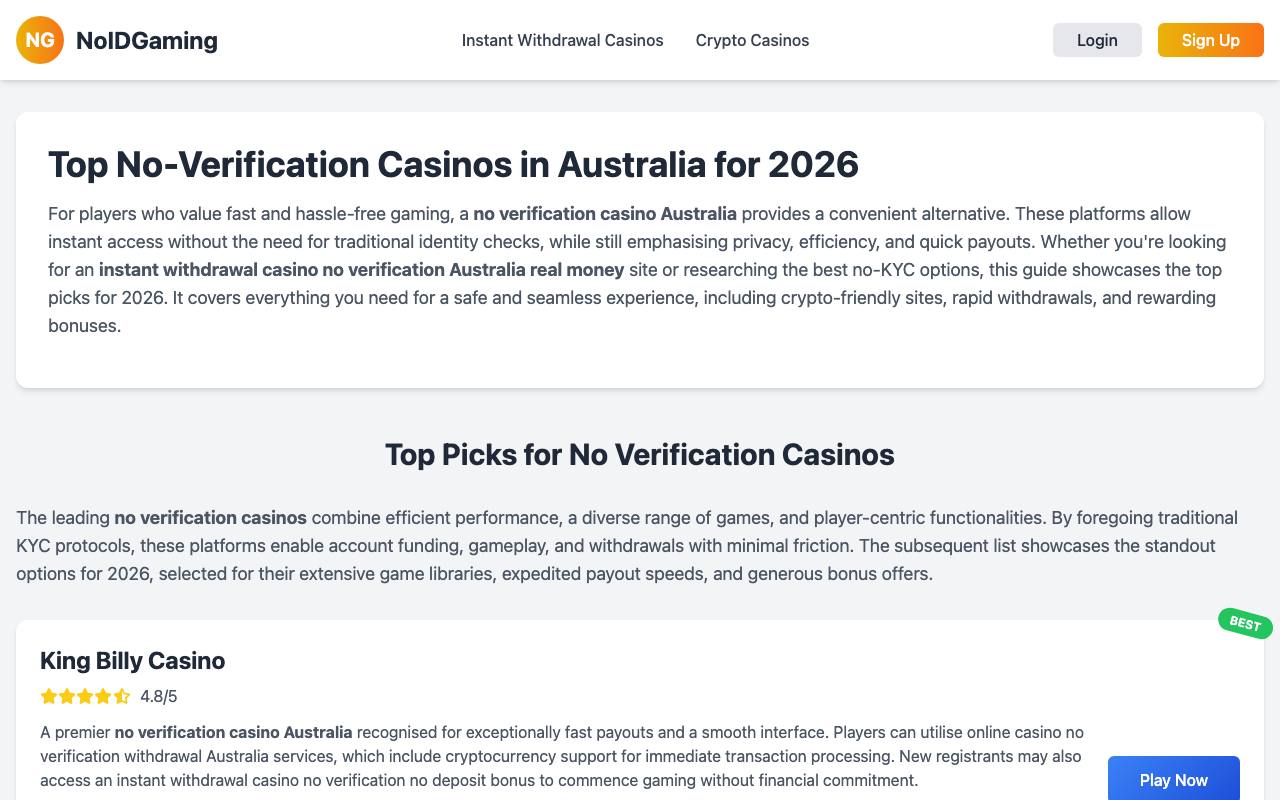
Task: Click the green BEST badge
Action: coord(1245,623)
